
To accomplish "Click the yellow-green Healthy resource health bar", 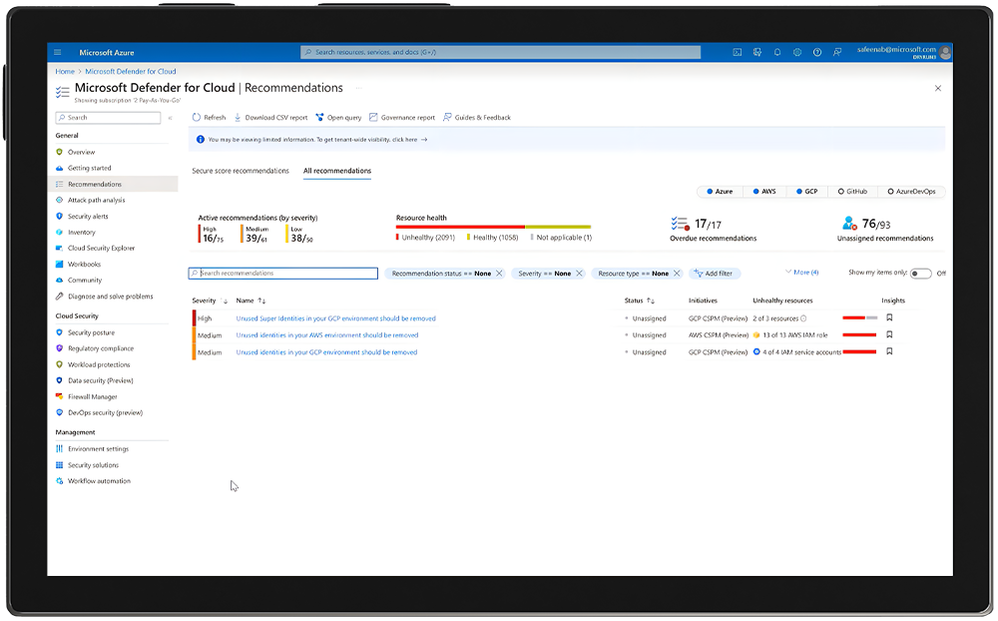I will pyautogui.click(x=558, y=227).
